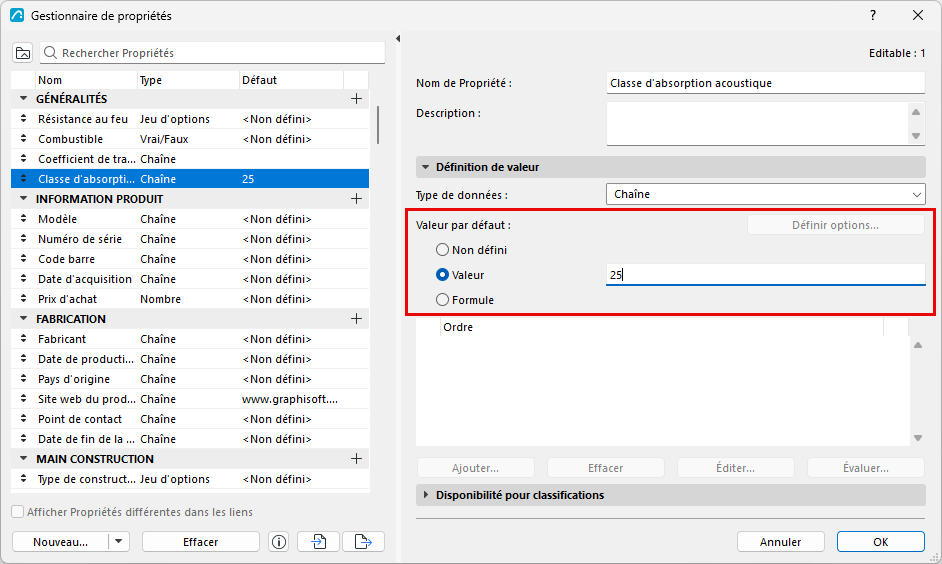Click the property info icon button

[279, 542]
